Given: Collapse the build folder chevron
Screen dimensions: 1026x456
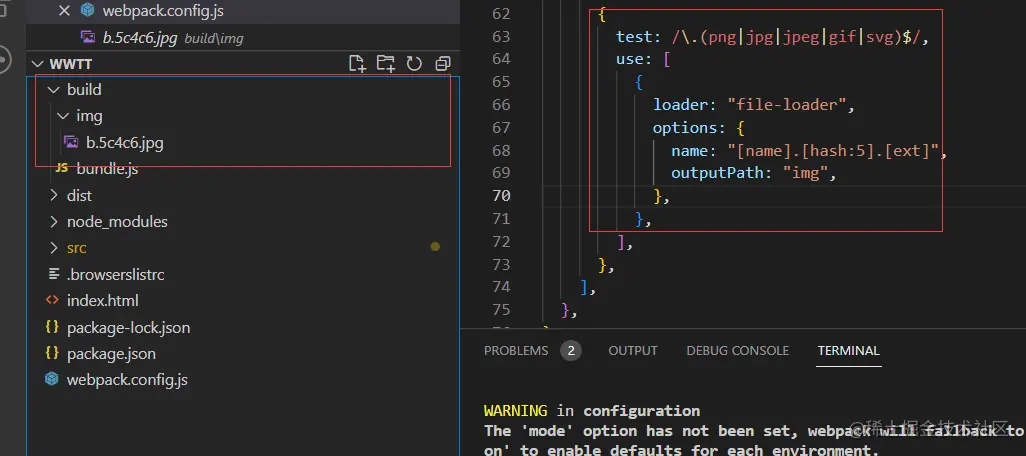Looking at the screenshot, I should click(54, 90).
